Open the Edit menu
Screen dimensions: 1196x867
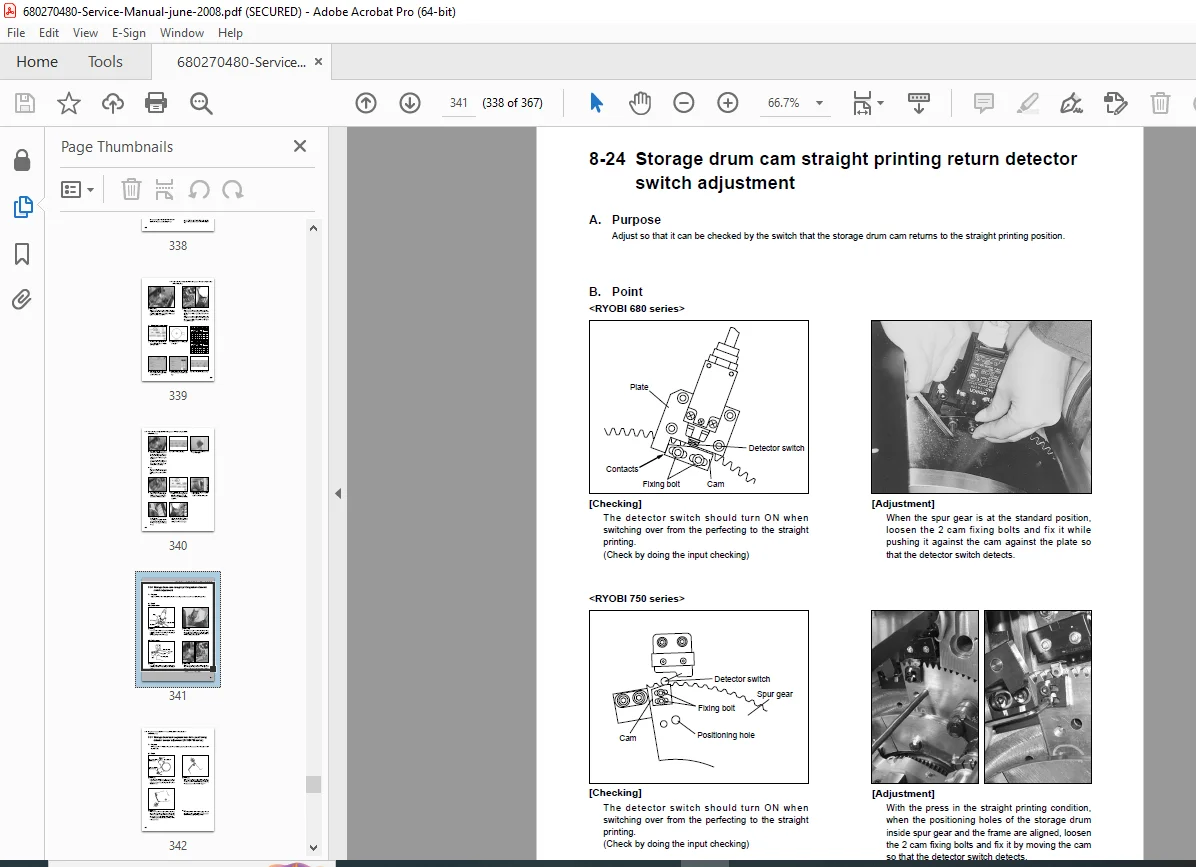(x=49, y=33)
